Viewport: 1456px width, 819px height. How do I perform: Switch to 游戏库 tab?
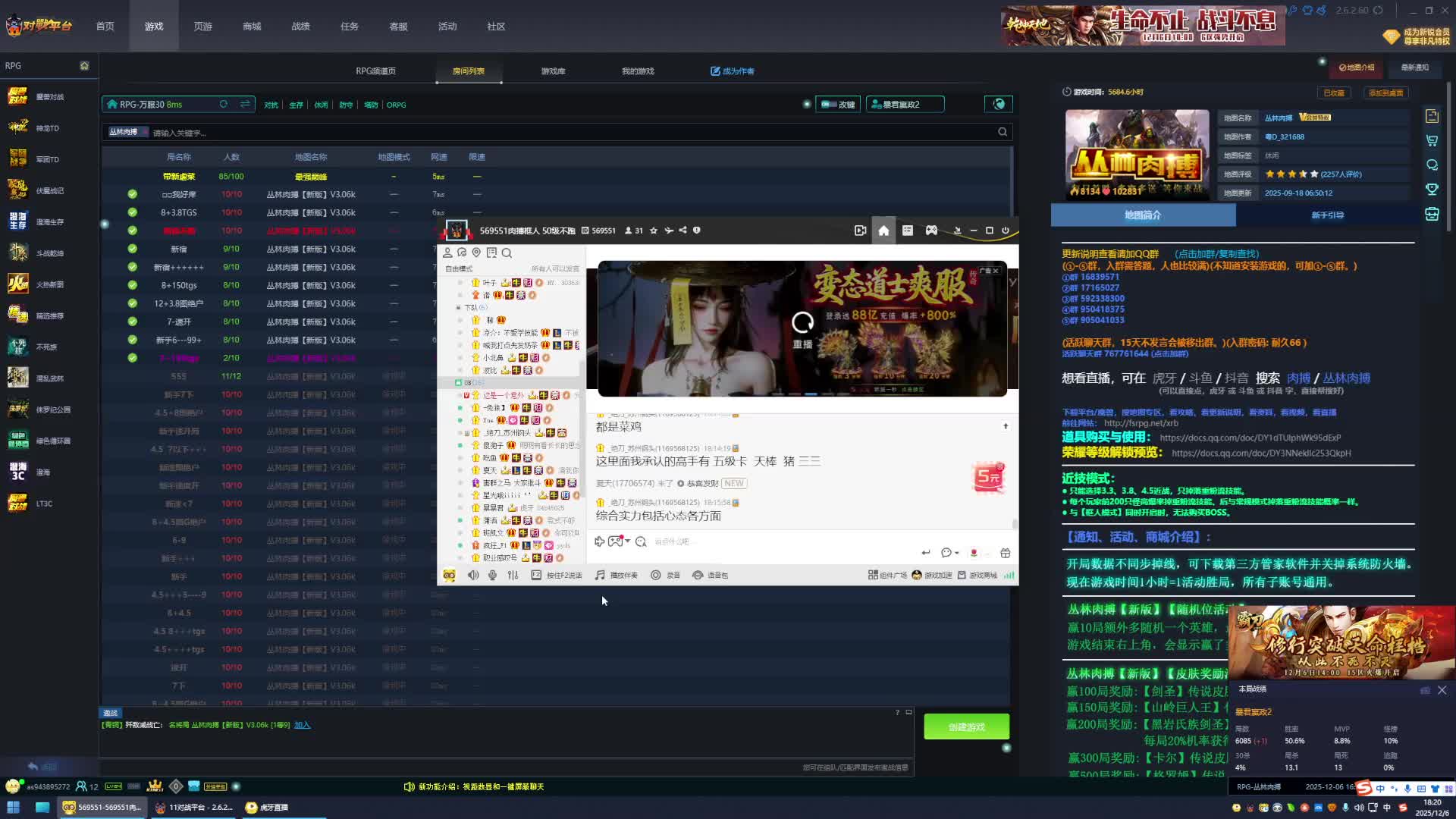pos(553,71)
